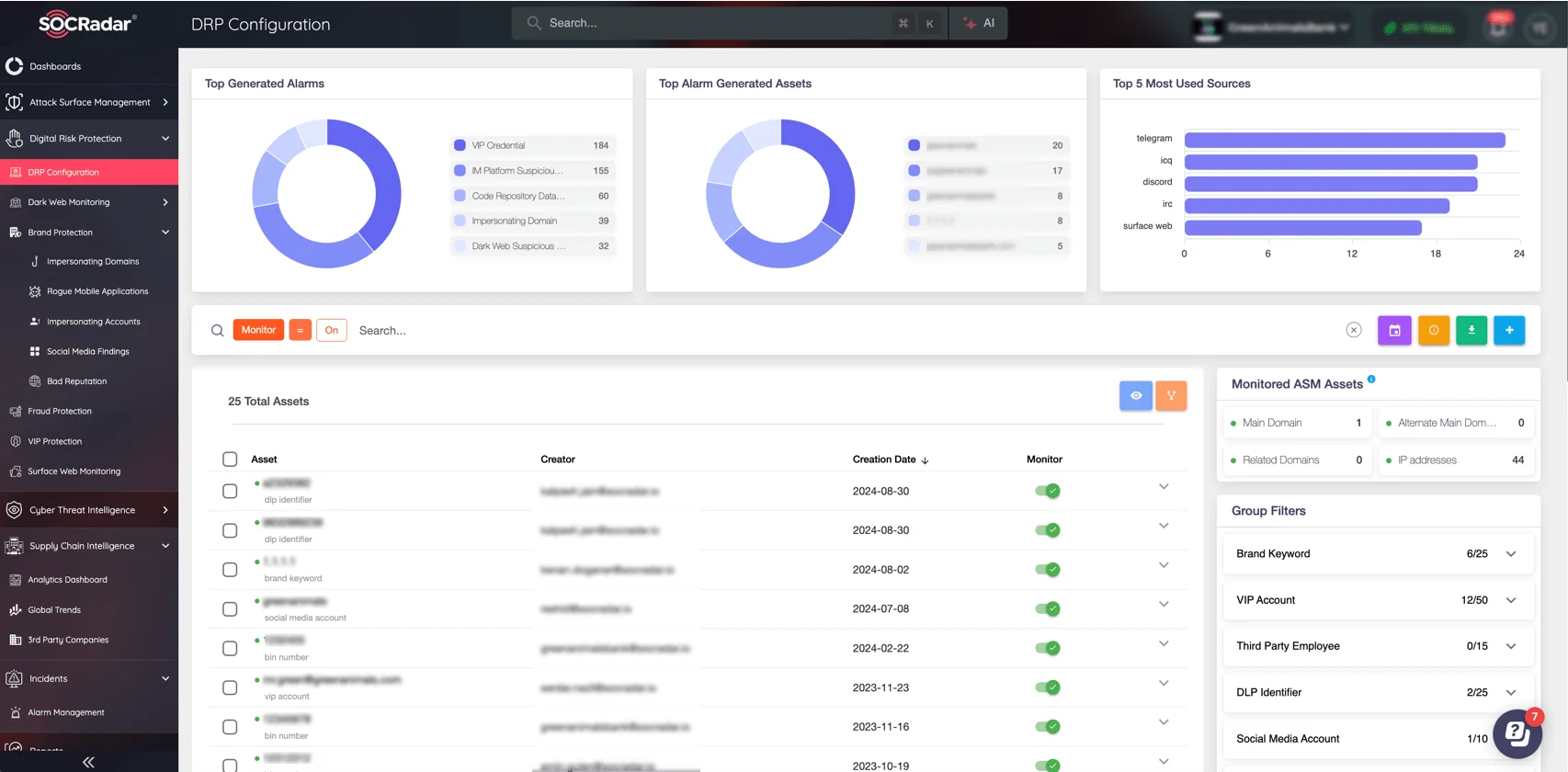Click the green download export icon

1471,330
